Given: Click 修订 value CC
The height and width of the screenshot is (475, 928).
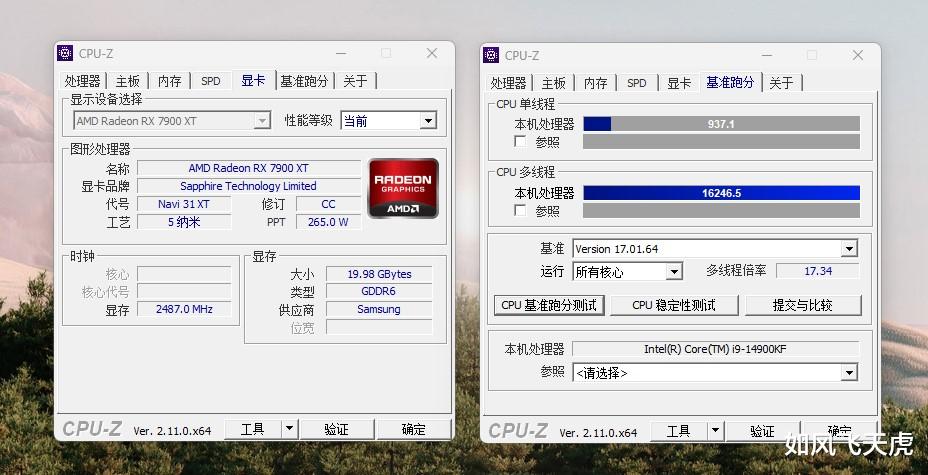Looking at the screenshot, I should 328,204.
